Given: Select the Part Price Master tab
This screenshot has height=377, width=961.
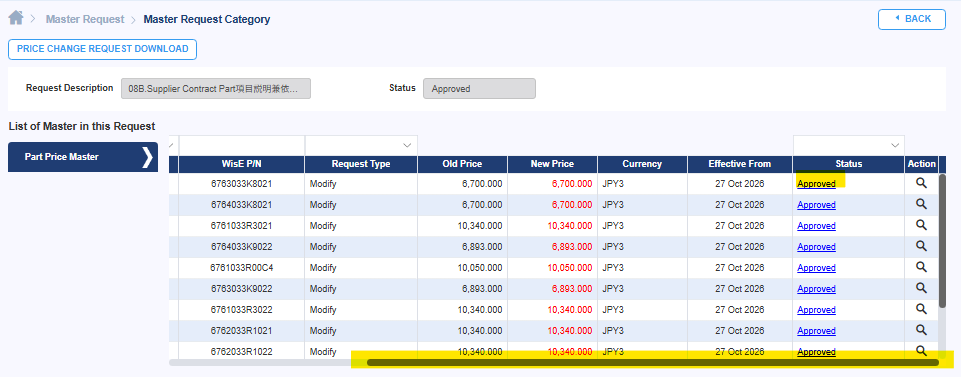Looking at the screenshot, I should pyautogui.click(x=83, y=157).
